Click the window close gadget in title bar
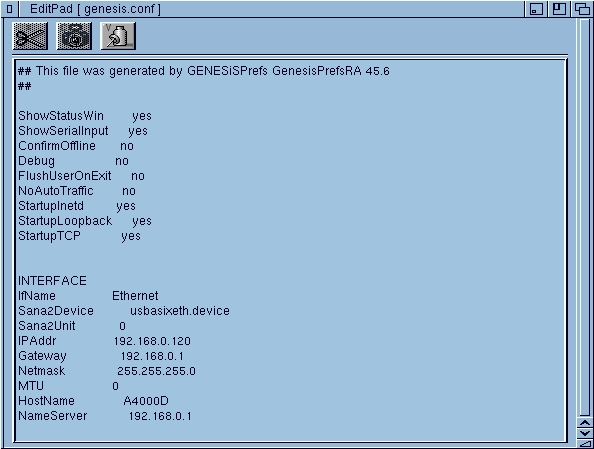Screen dimensions: 594x449 point(9,9)
